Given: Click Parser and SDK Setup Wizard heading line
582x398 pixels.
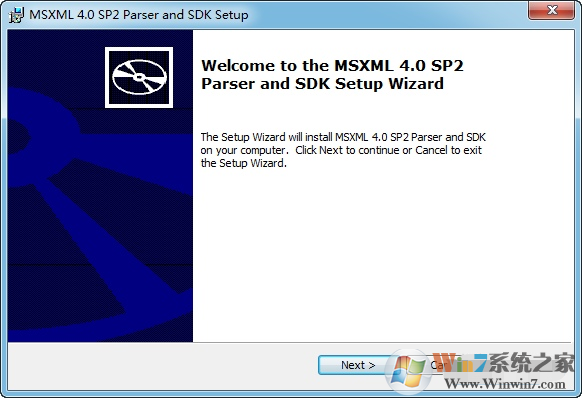Looking at the screenshot, I should 322,84.
